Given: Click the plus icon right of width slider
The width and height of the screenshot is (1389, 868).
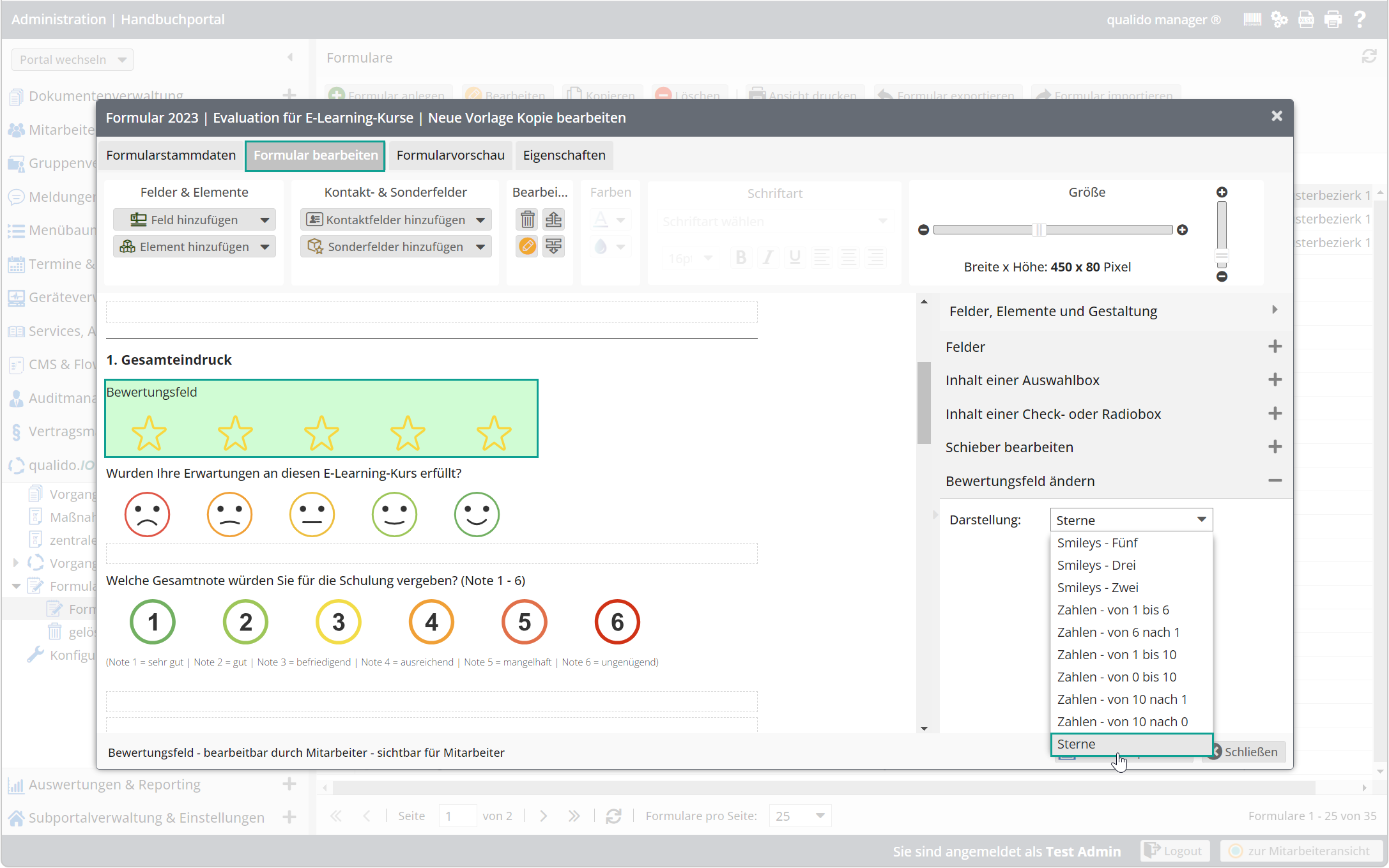Looking at the screenshot, I should pos(1183,230).
